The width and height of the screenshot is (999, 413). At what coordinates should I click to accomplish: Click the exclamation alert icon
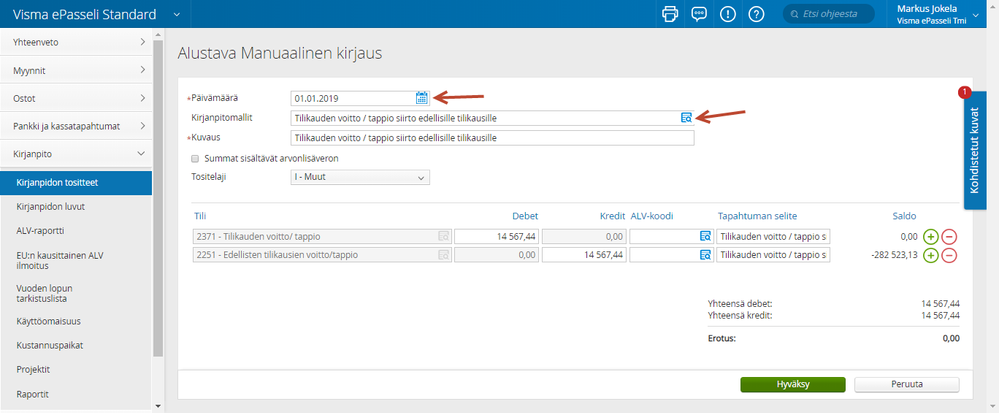point(728,14)
